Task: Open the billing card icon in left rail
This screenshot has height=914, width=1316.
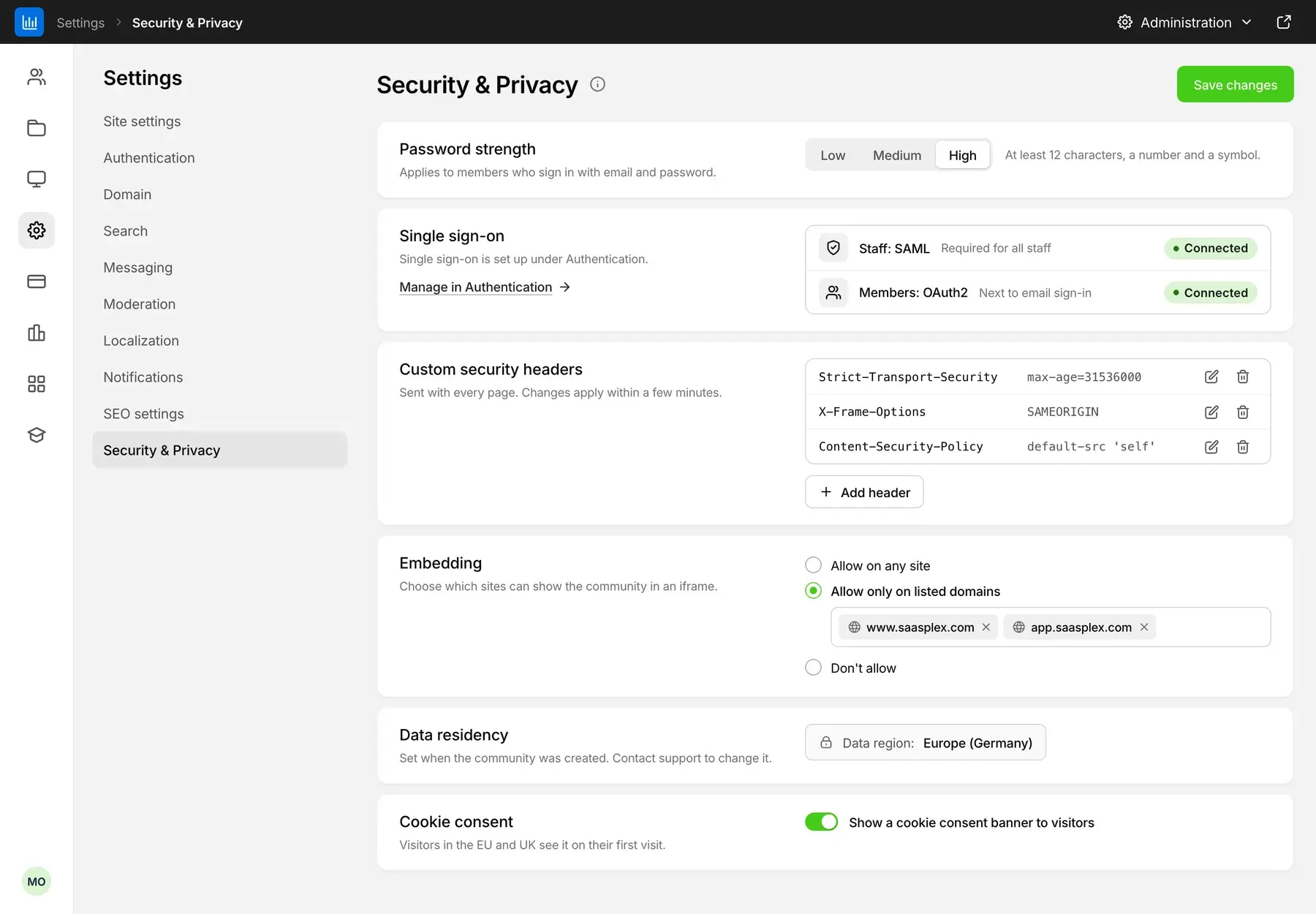Action: (37, 282)
